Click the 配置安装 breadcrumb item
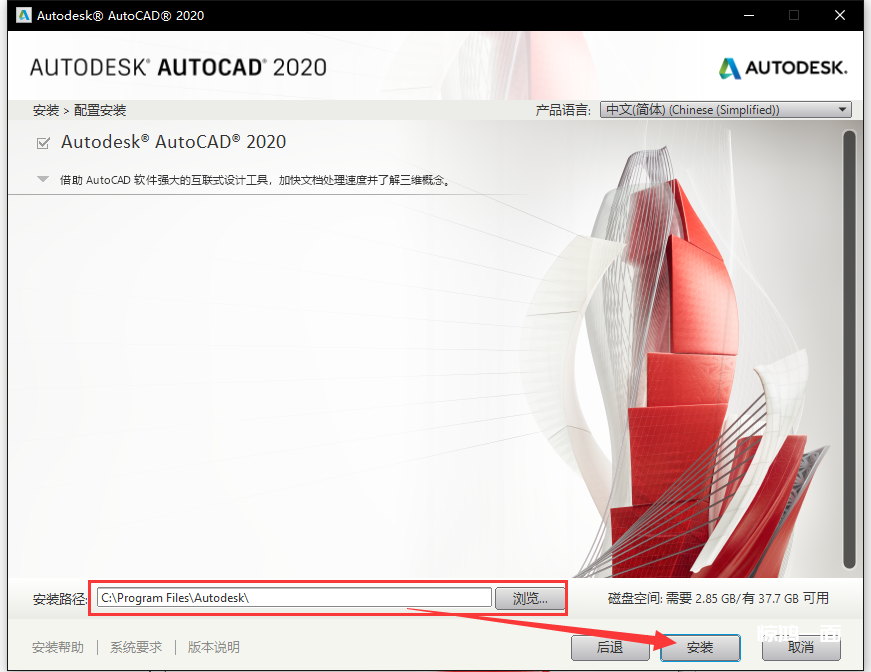871x672 pixels. pos(100,110)
